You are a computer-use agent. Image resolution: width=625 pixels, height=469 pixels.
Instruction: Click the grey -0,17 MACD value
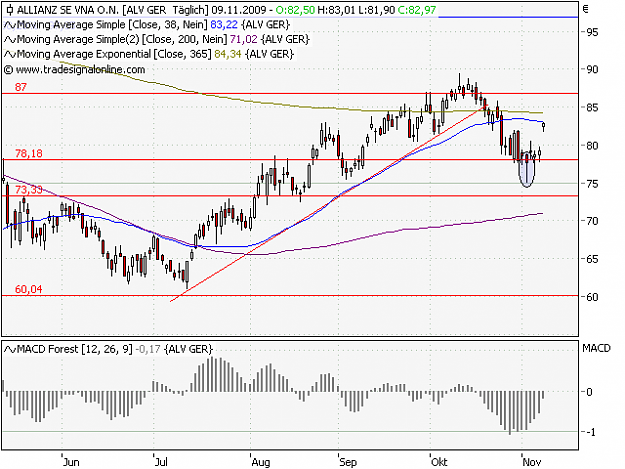tap(148, 349)
